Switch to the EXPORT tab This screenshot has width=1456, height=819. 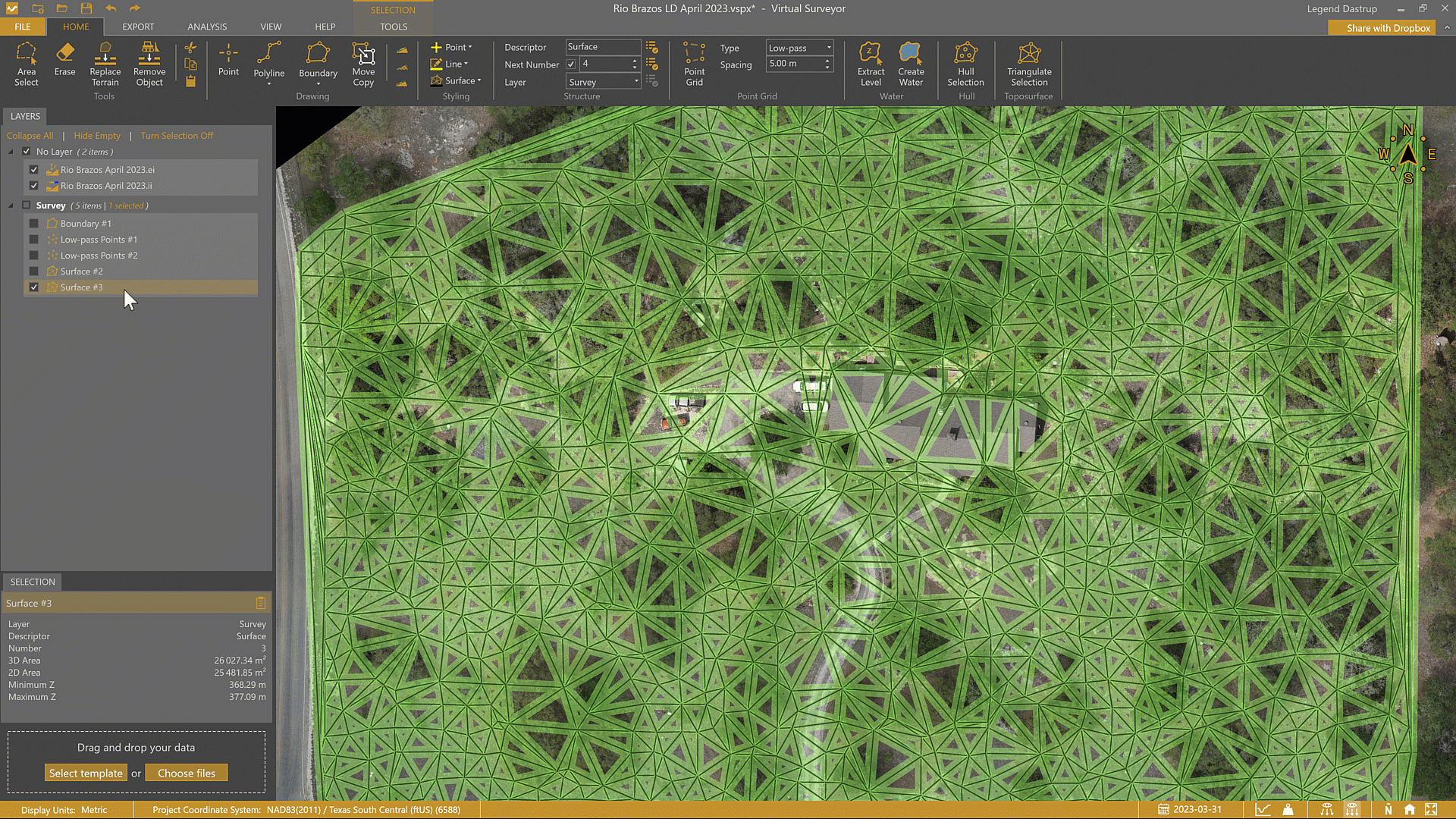(138, 27)
